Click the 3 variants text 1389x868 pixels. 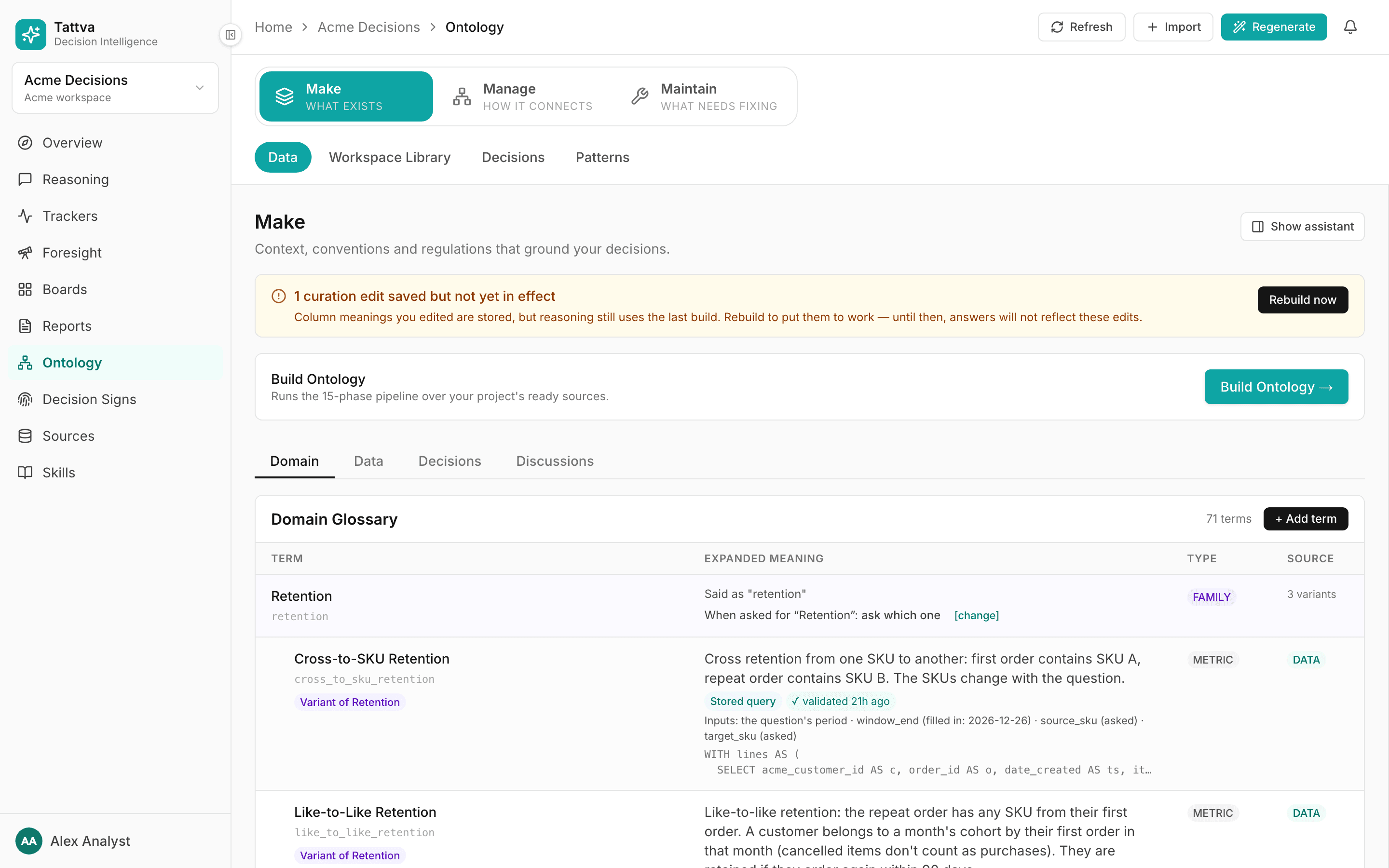pyautogui.click(x=1311, y=594)
